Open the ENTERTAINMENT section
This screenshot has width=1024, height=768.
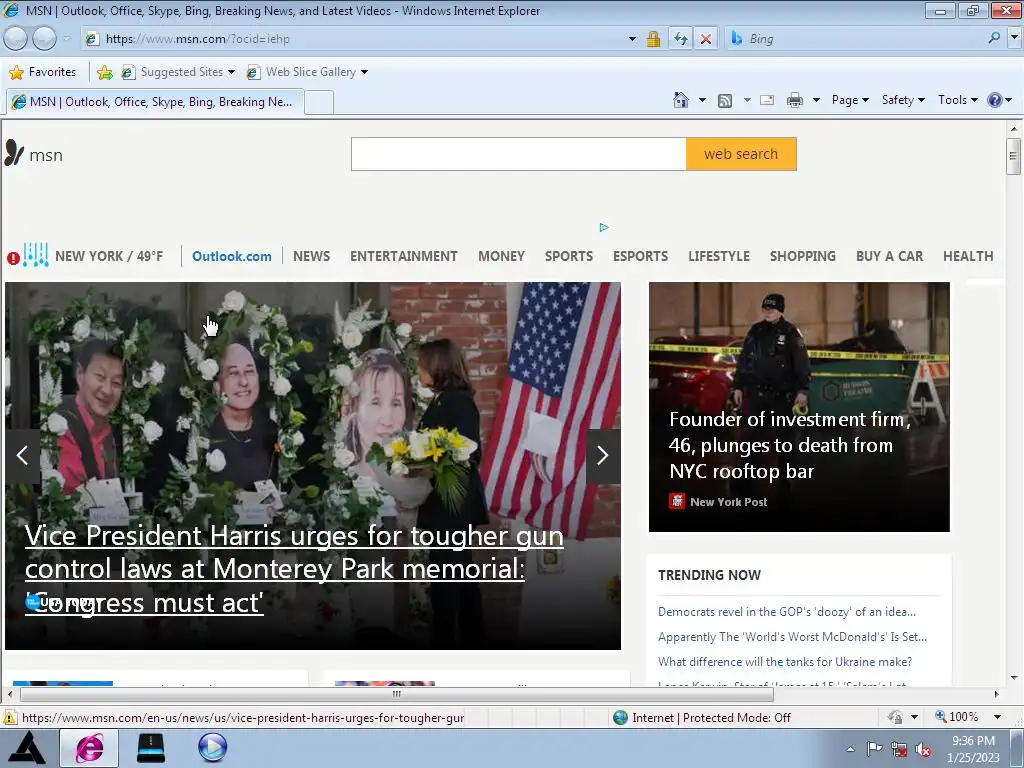pyautogui.click(x=404, y=256)
